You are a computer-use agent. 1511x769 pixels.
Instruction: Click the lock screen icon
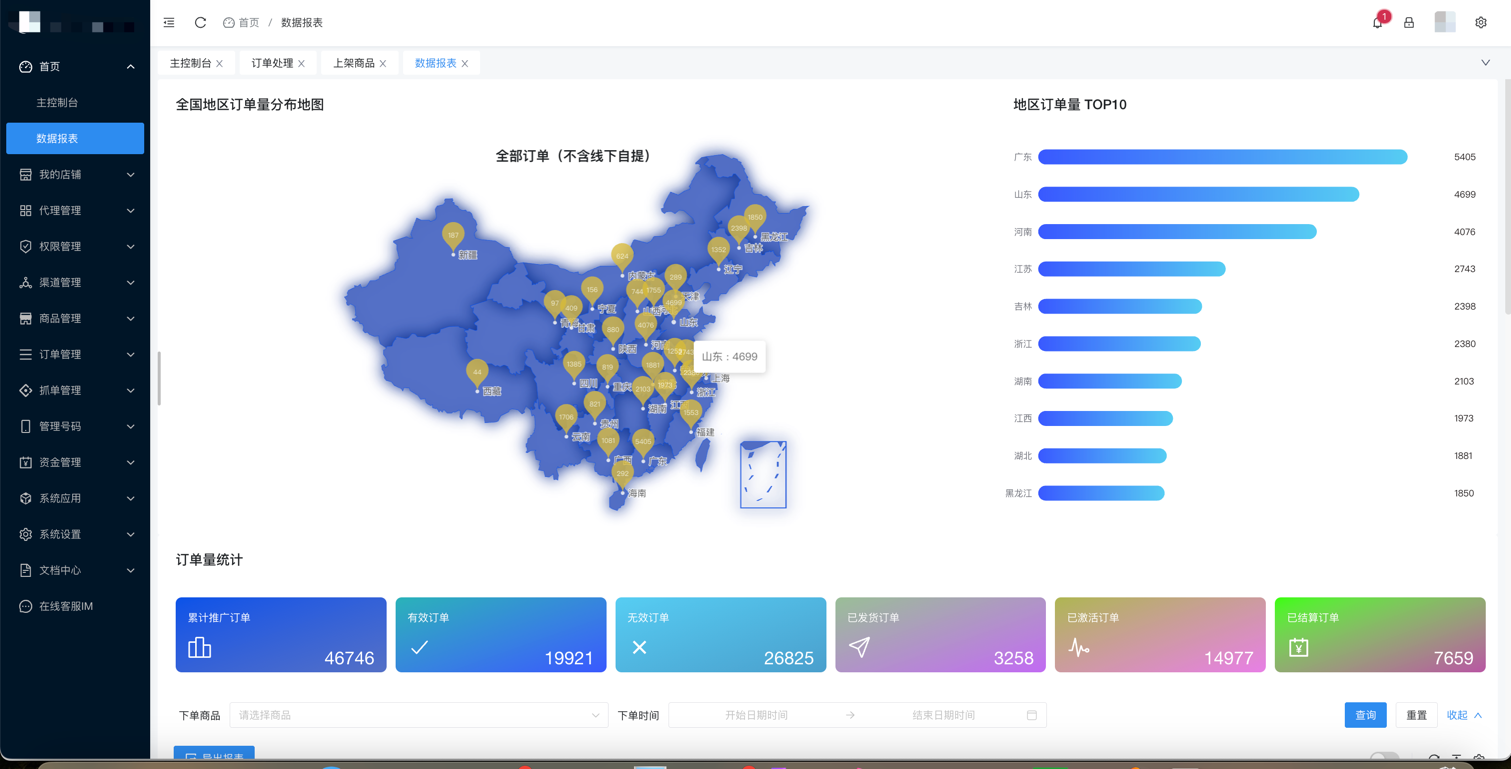1409,22
